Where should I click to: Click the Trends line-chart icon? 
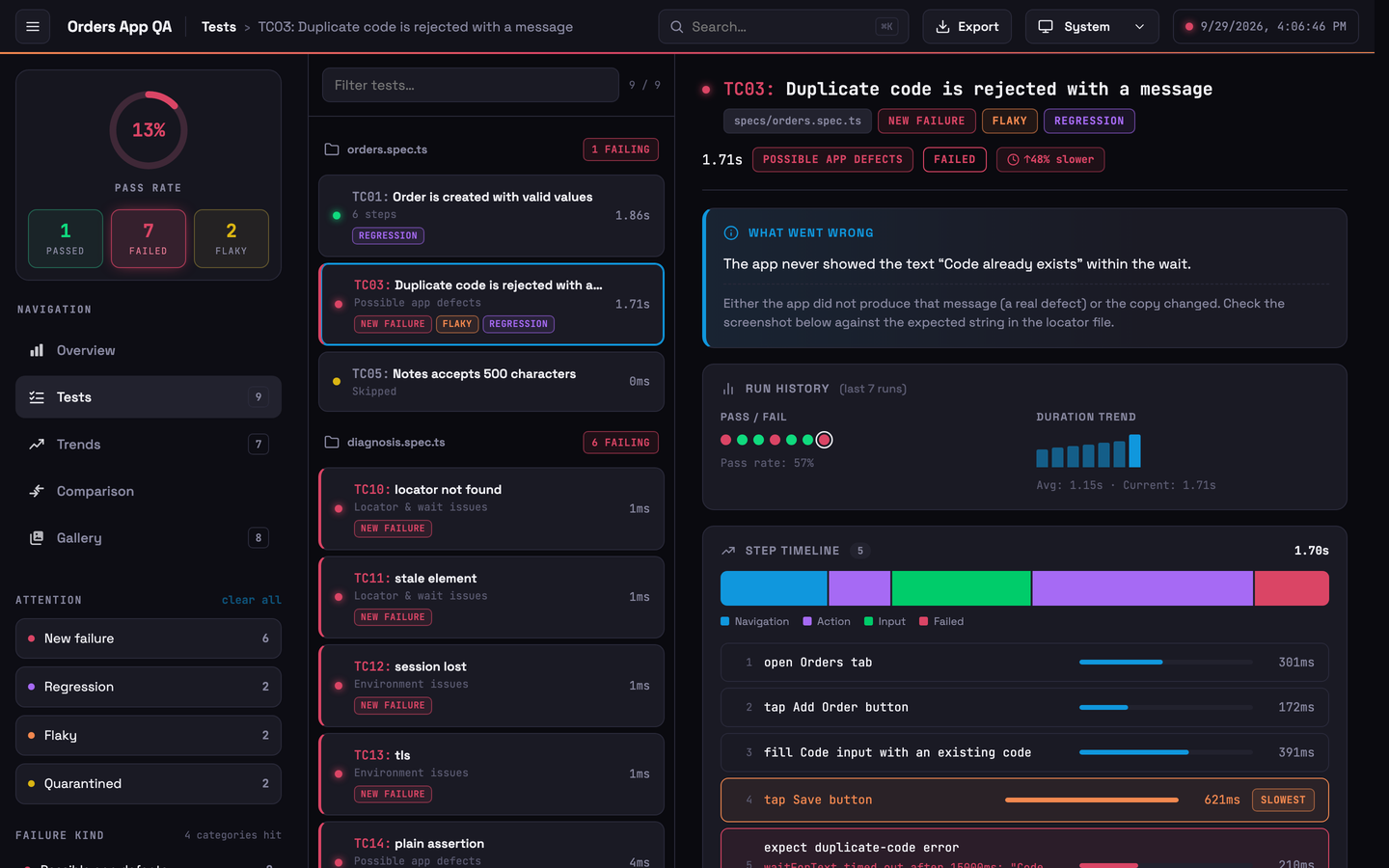point(37,445)
